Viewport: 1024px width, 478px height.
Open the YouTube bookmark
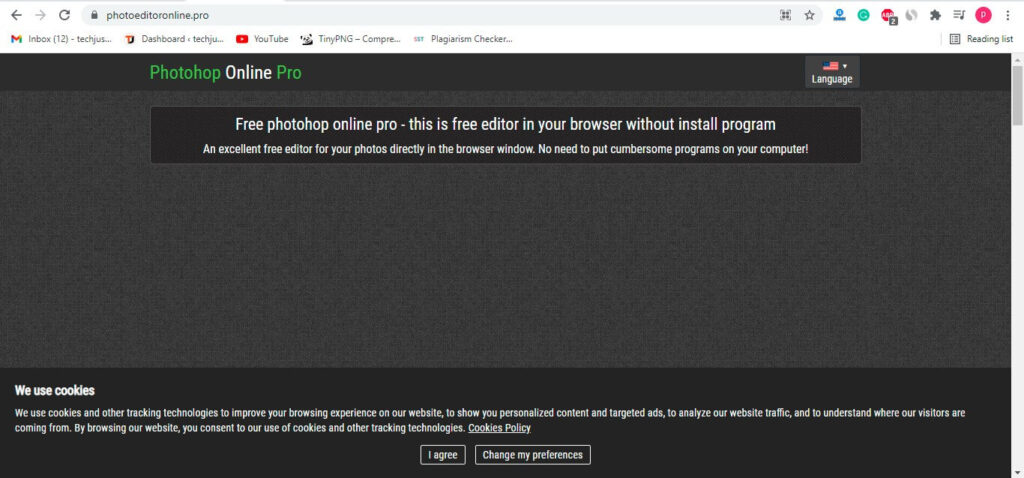tap(262, 39)
